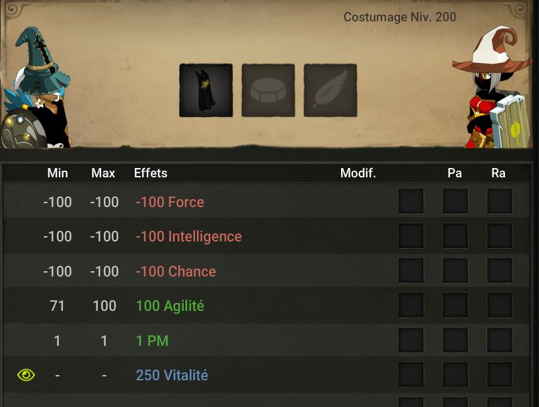Select the -100 Force effect row
Screen dimensions: 539x407
click(267, 201)
